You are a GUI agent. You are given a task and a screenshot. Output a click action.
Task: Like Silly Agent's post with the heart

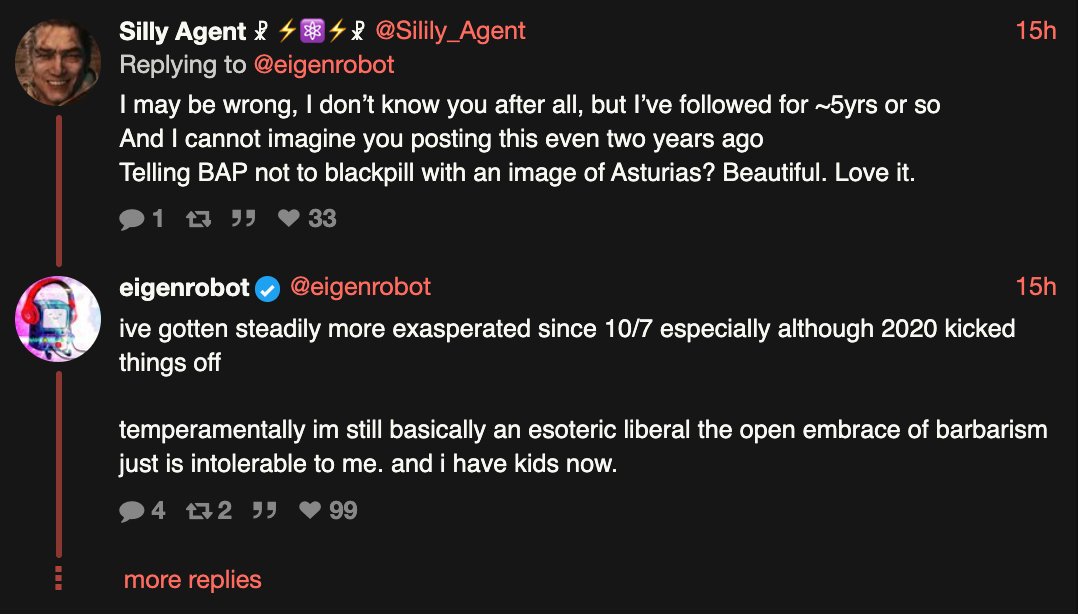pos(289,218)
